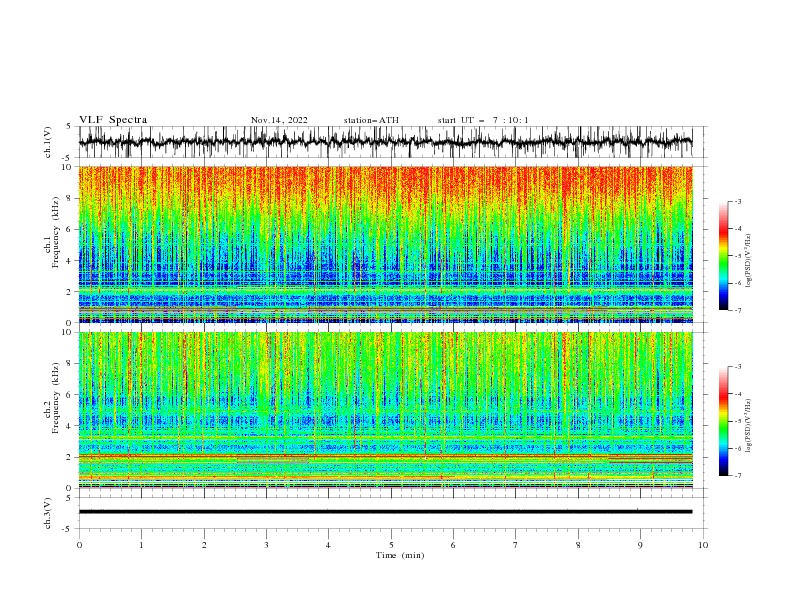This screenshot has height=612, width=792.
Task: Click the "VLF Spectra" title text
Action: click(x=113, y=120)
